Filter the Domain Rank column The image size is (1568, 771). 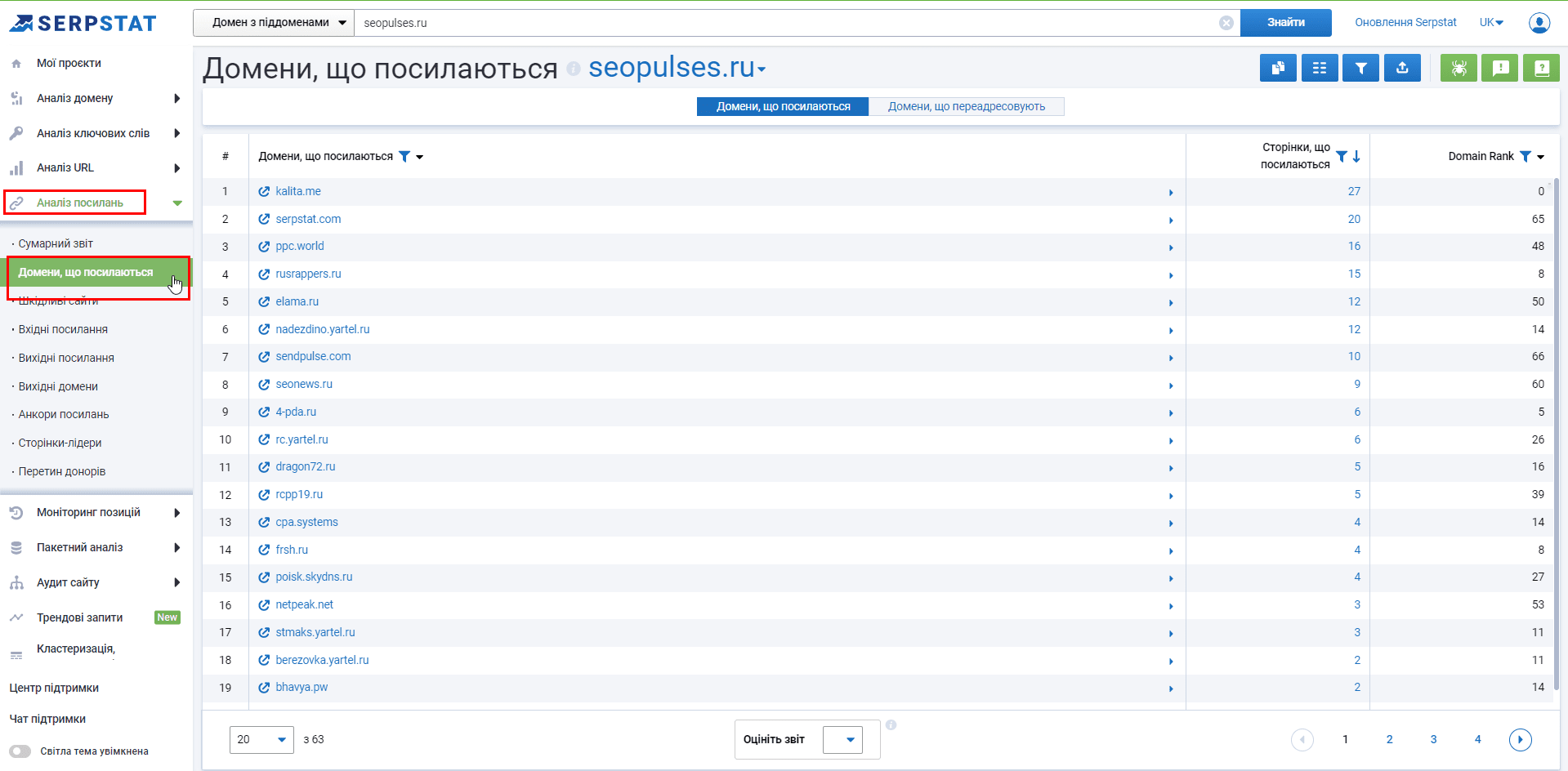(x=1526, y=156)
